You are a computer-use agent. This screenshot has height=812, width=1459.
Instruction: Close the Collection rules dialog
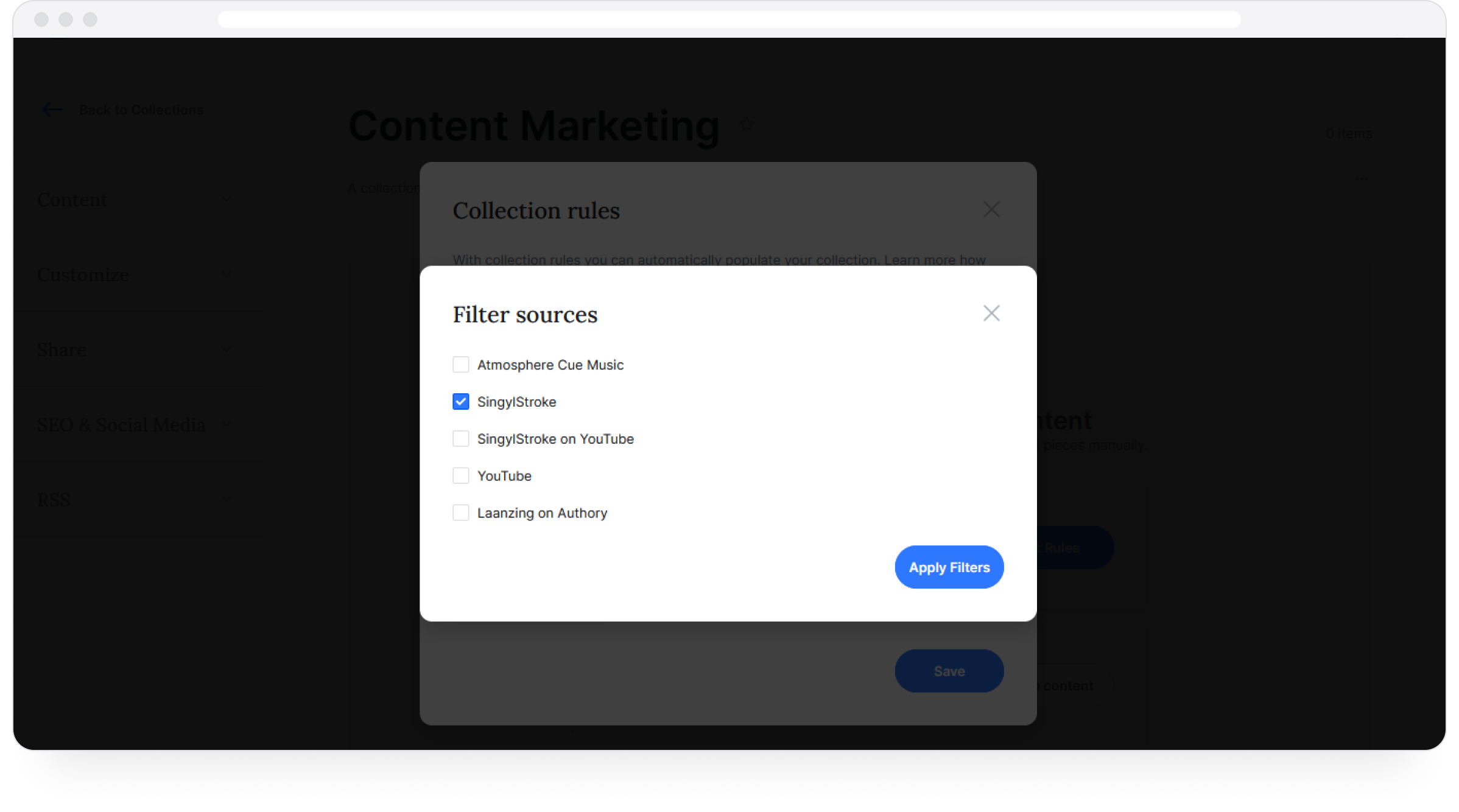pyautogui.click(x=991, y=209)
